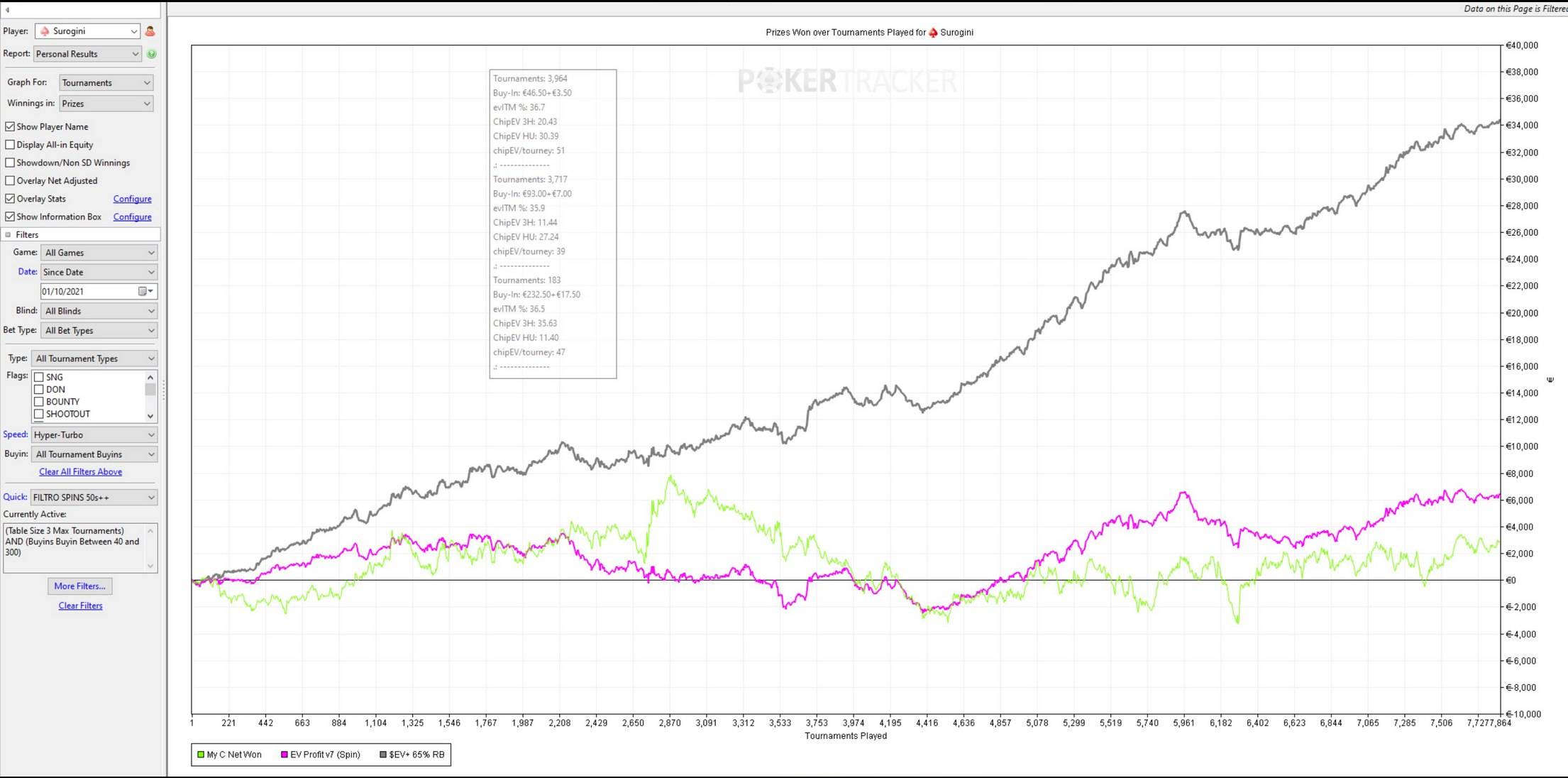Click the More Filters button
This screenshot has height=778, width=1568.
tap(79, 586)
